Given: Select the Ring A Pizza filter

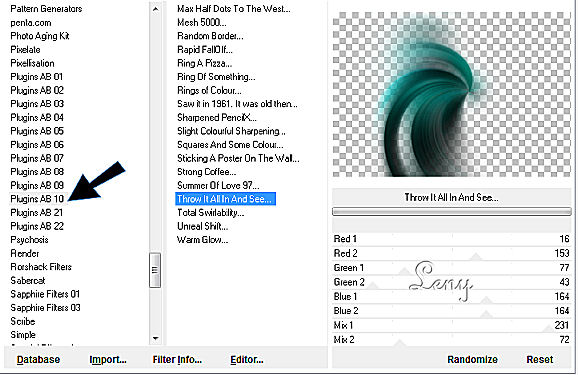Looking at the screenshot, I should click(x=204, y=63).
